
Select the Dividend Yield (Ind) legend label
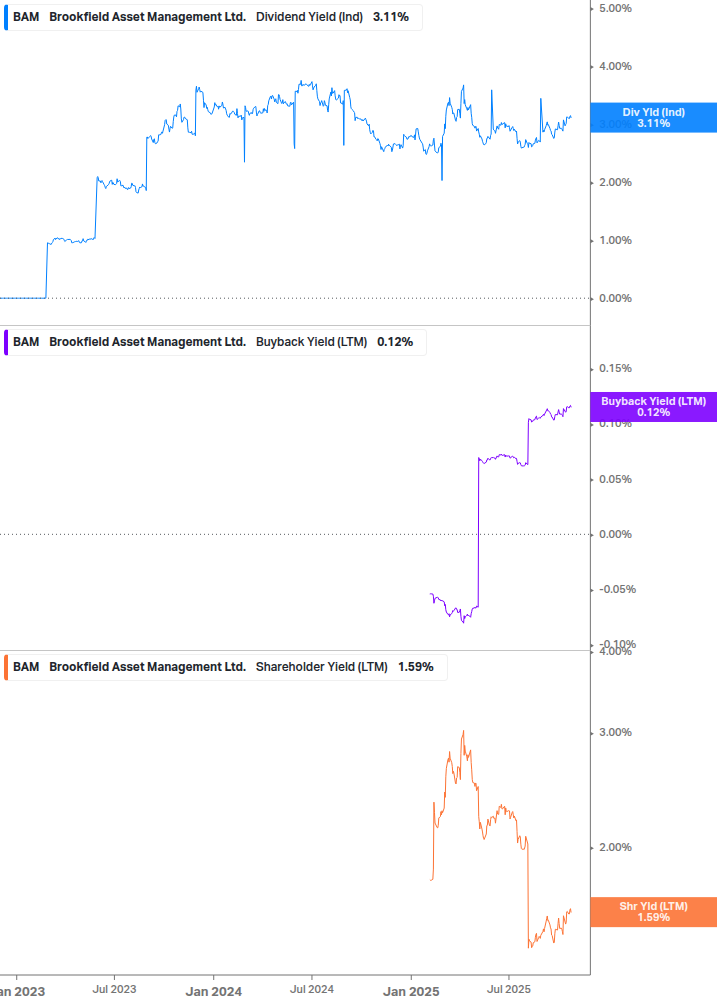pyautogui.click(x=309, y=17)
